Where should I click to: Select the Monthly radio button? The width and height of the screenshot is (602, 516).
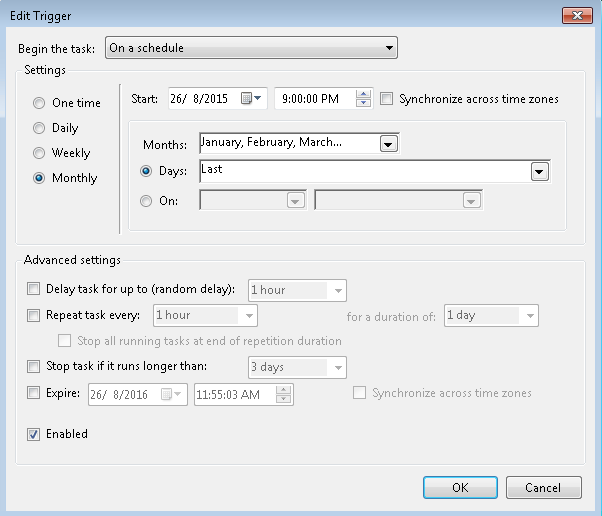(39, 178)
